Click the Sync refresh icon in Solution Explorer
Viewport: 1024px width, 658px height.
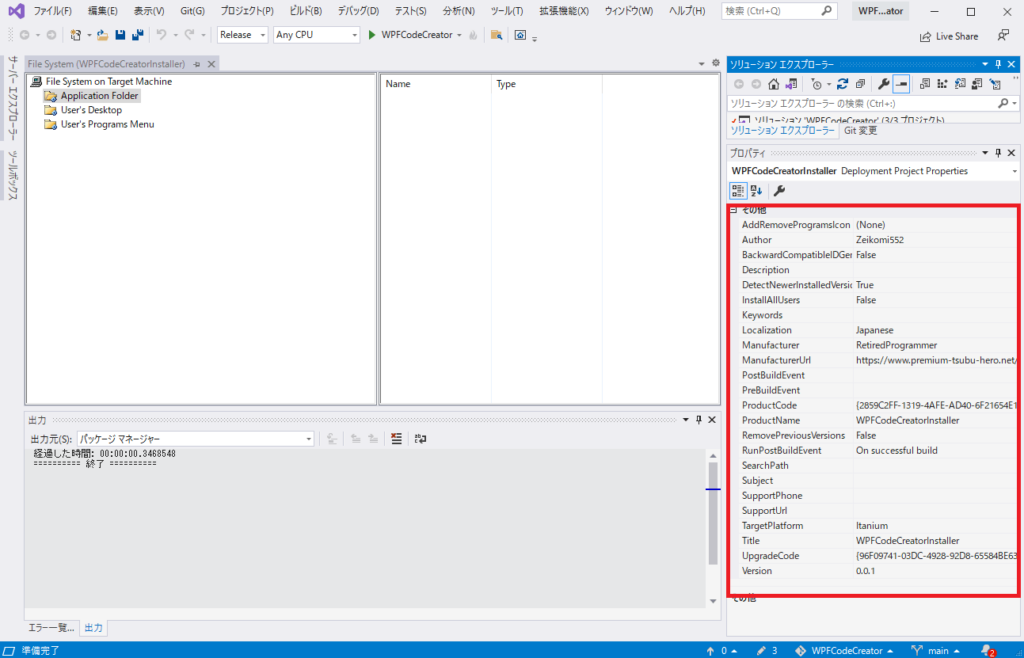coord(842,84)
